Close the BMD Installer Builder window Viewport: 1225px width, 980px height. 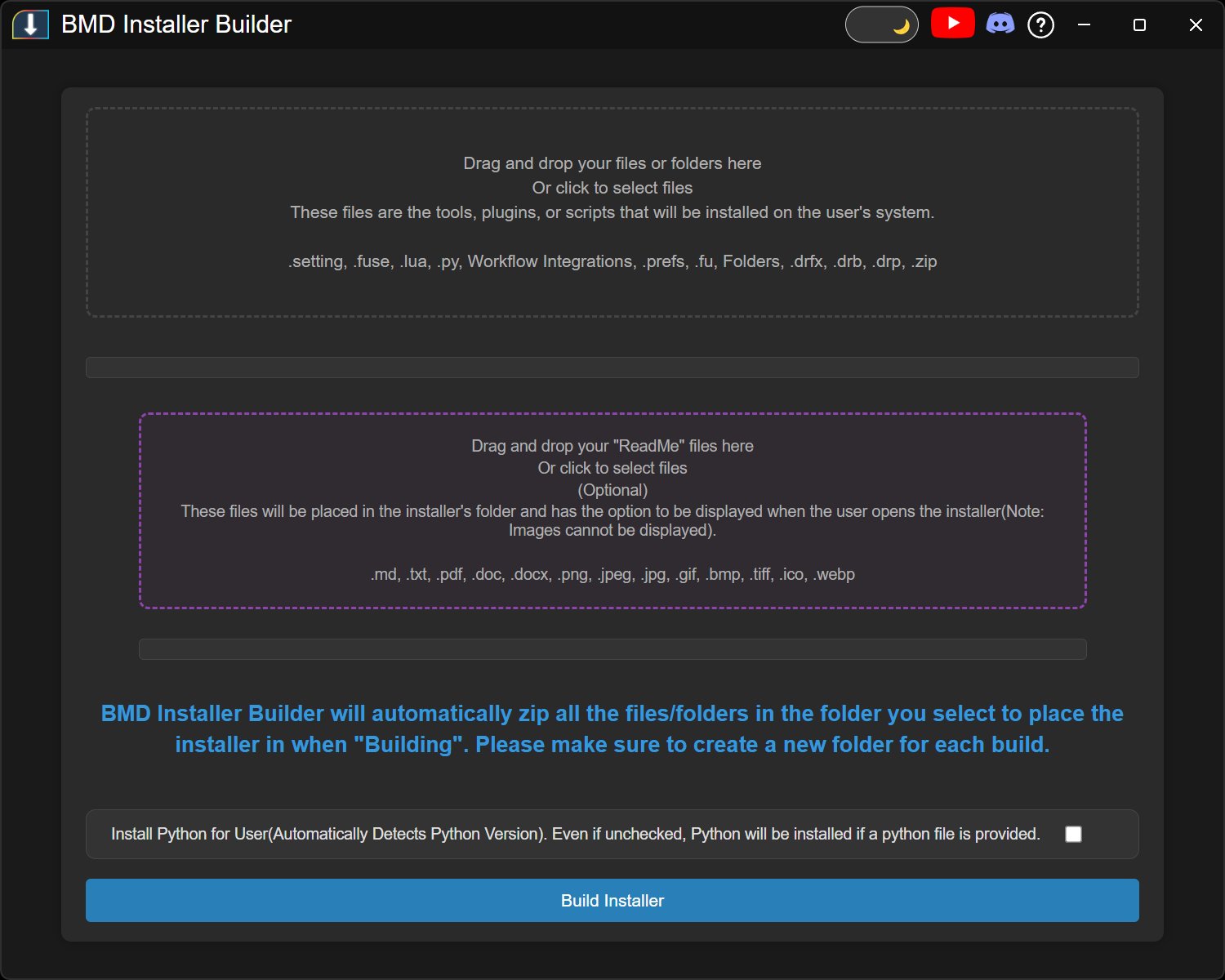click(1196, 24)
